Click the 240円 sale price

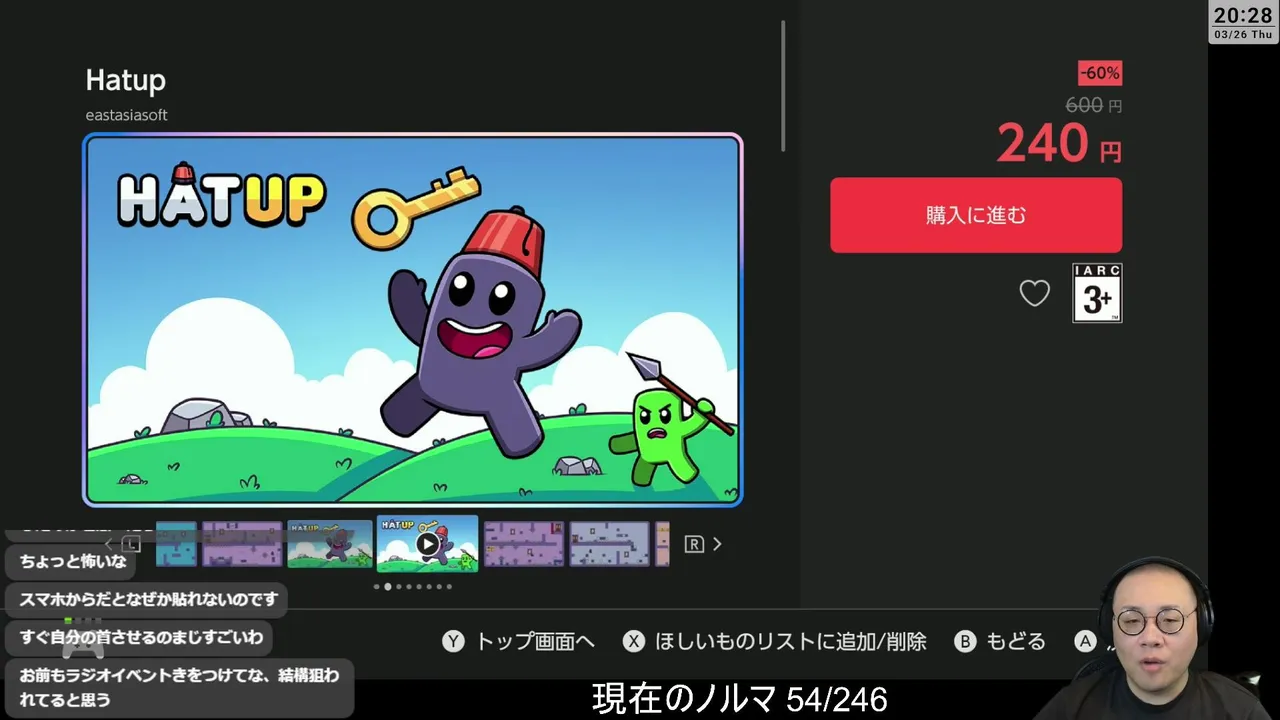pos(1059,144)
